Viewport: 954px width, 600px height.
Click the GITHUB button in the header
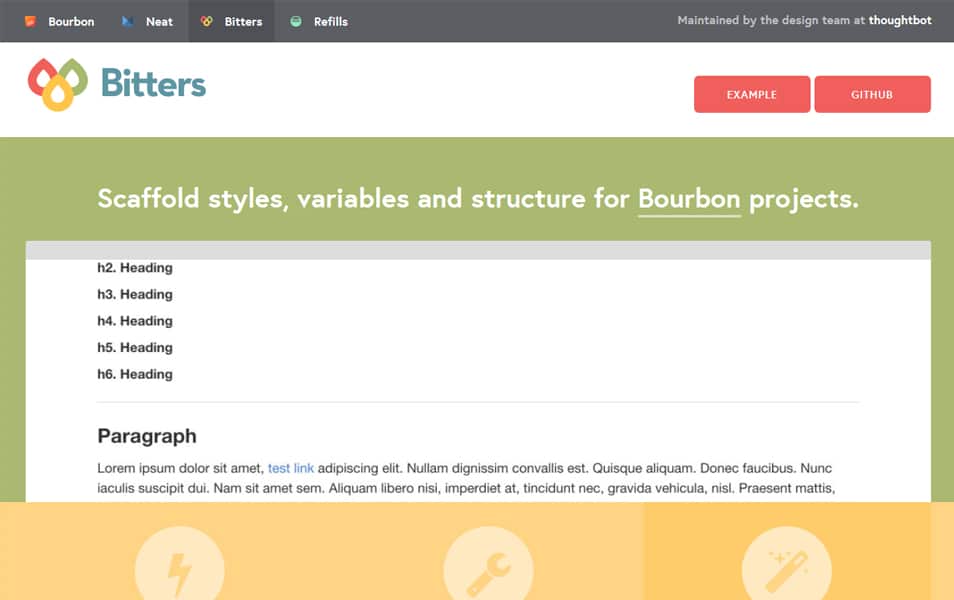[x=872, y=94]
